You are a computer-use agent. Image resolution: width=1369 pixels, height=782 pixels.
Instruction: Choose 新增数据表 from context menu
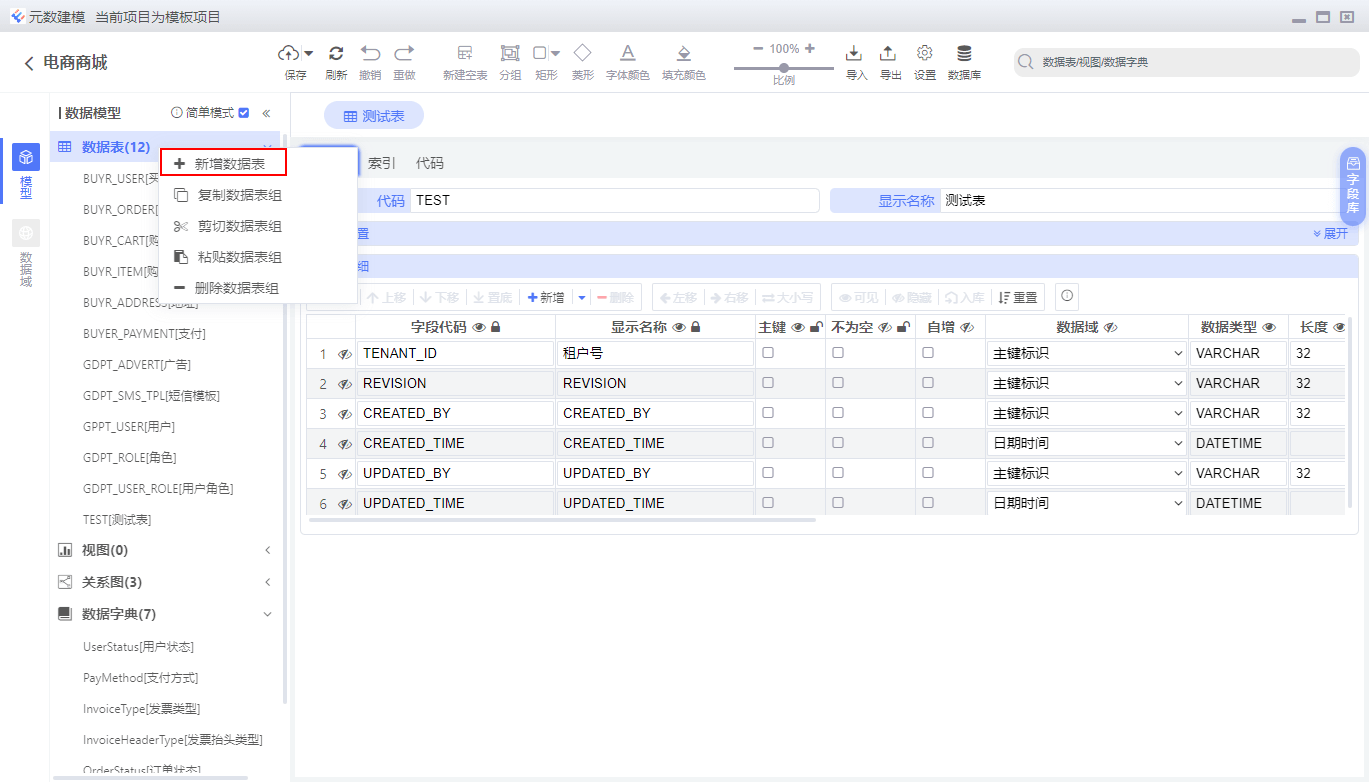tap(223, 163)
